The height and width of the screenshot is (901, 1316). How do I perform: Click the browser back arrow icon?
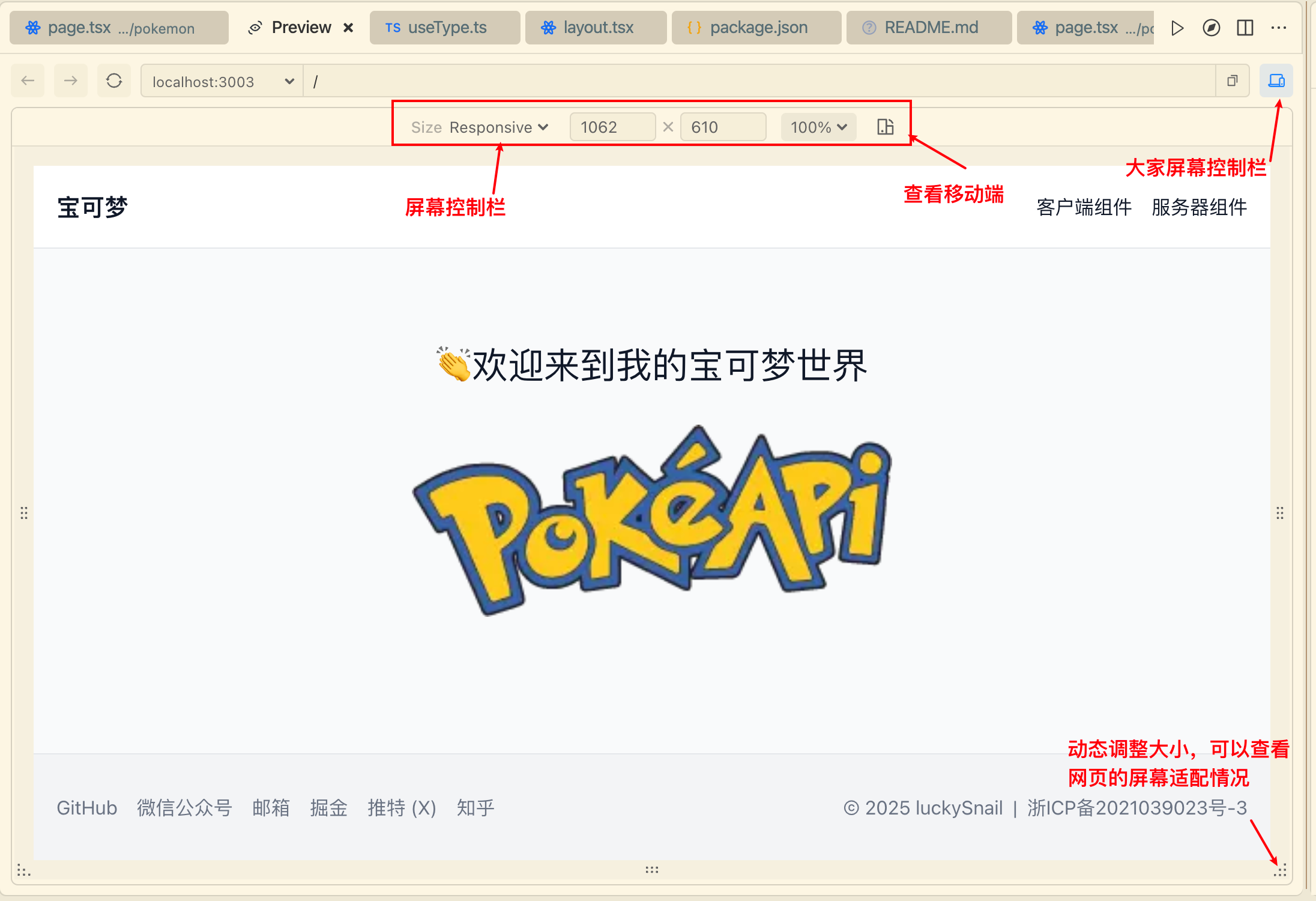pyautogui.click(x=28, y=80)
